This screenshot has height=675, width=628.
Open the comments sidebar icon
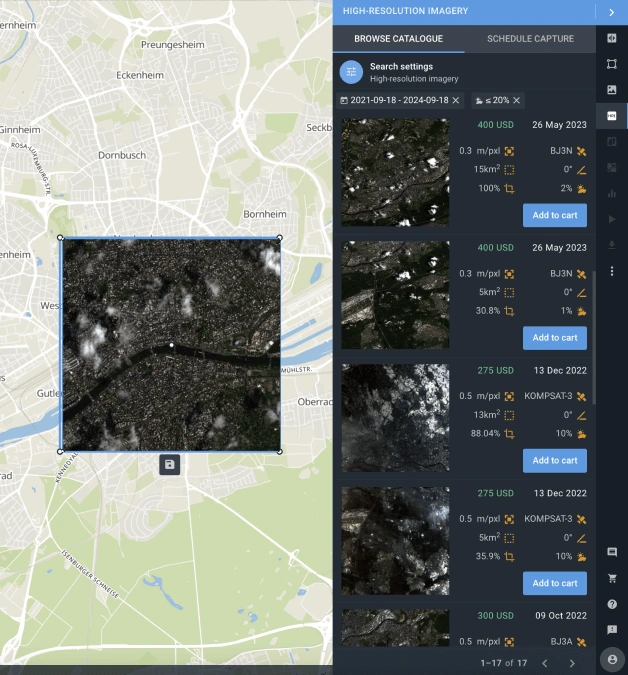pyautogui.click(x=612, y=552)
